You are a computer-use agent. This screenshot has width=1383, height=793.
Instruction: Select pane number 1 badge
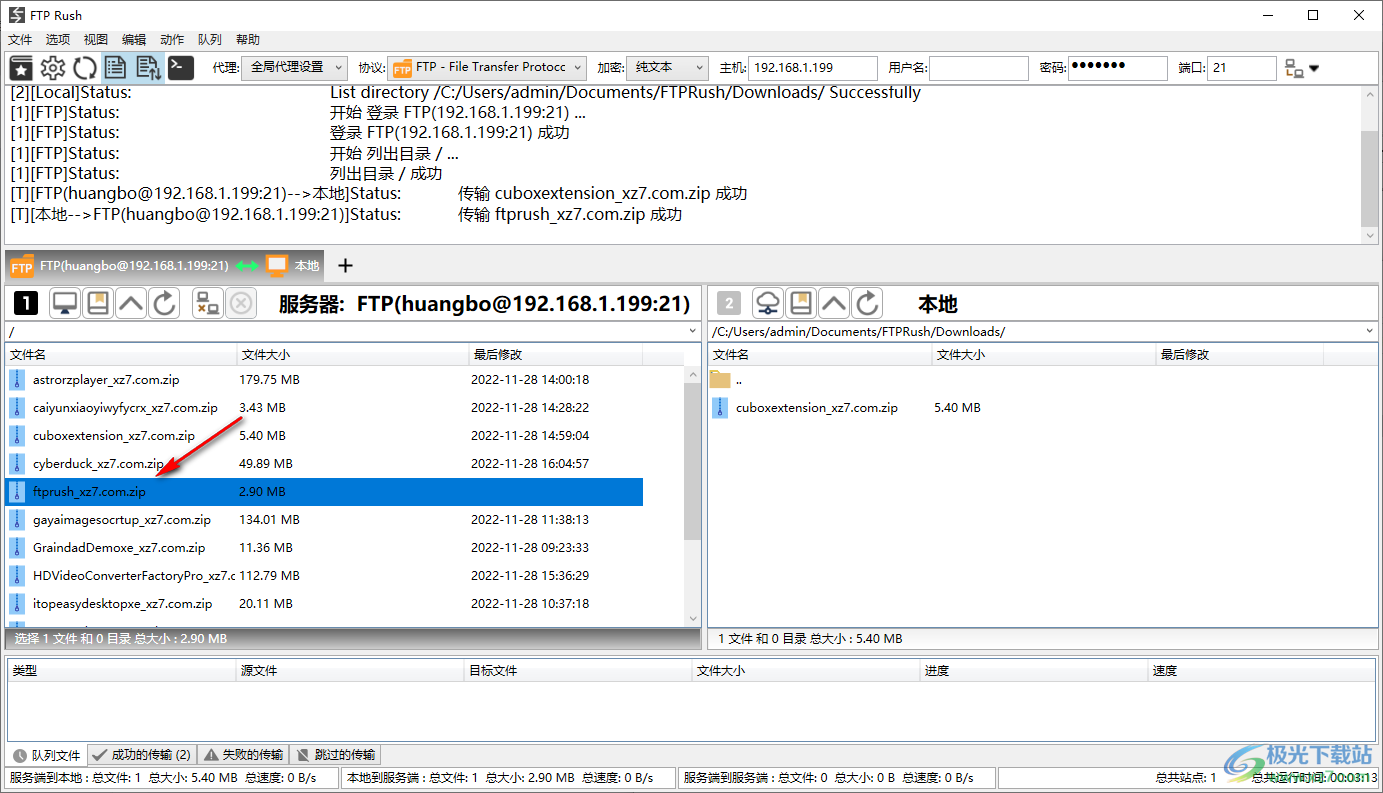click(26, 303)
